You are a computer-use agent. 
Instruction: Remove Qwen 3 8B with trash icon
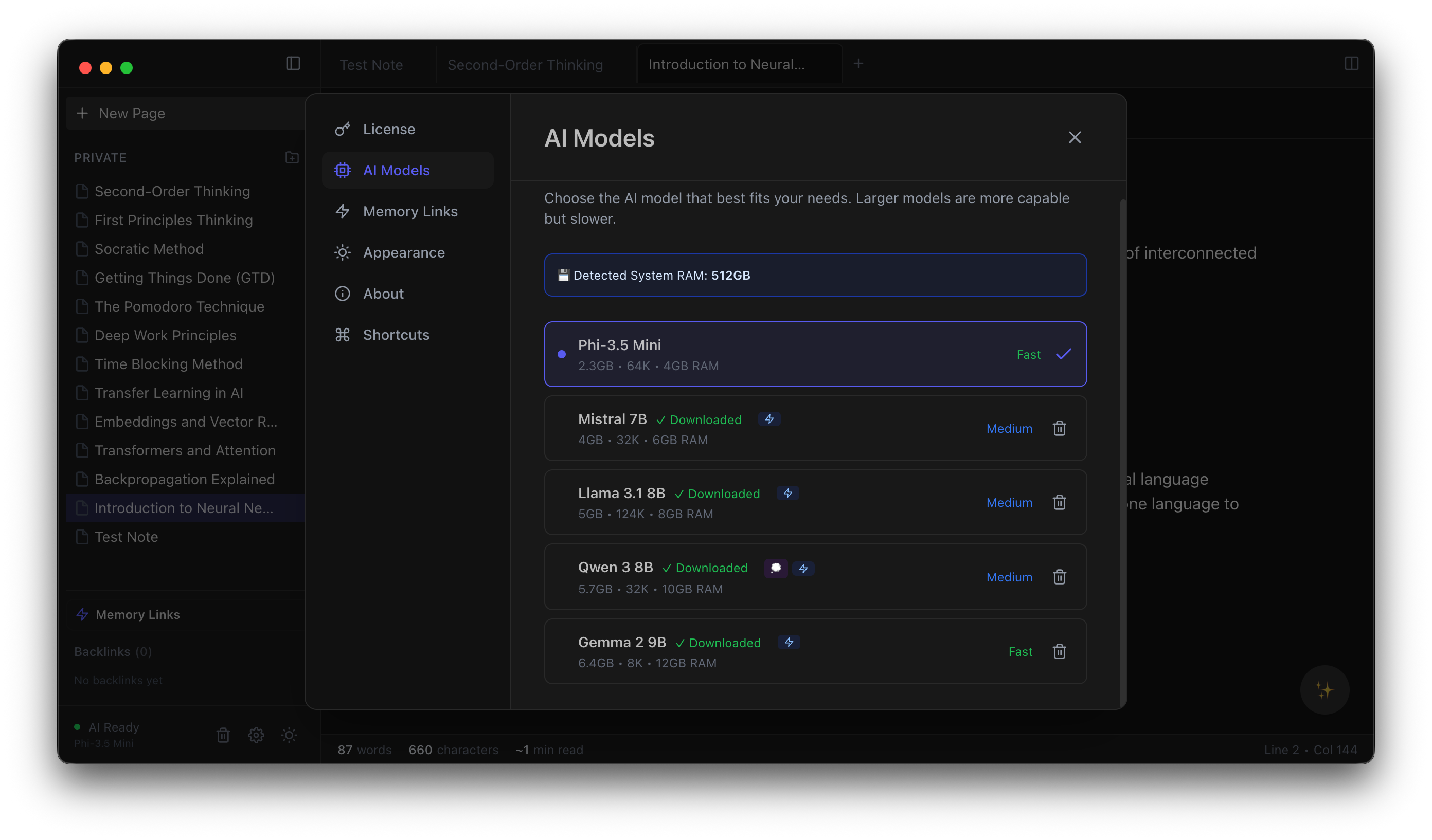[x=1059, y=576]
